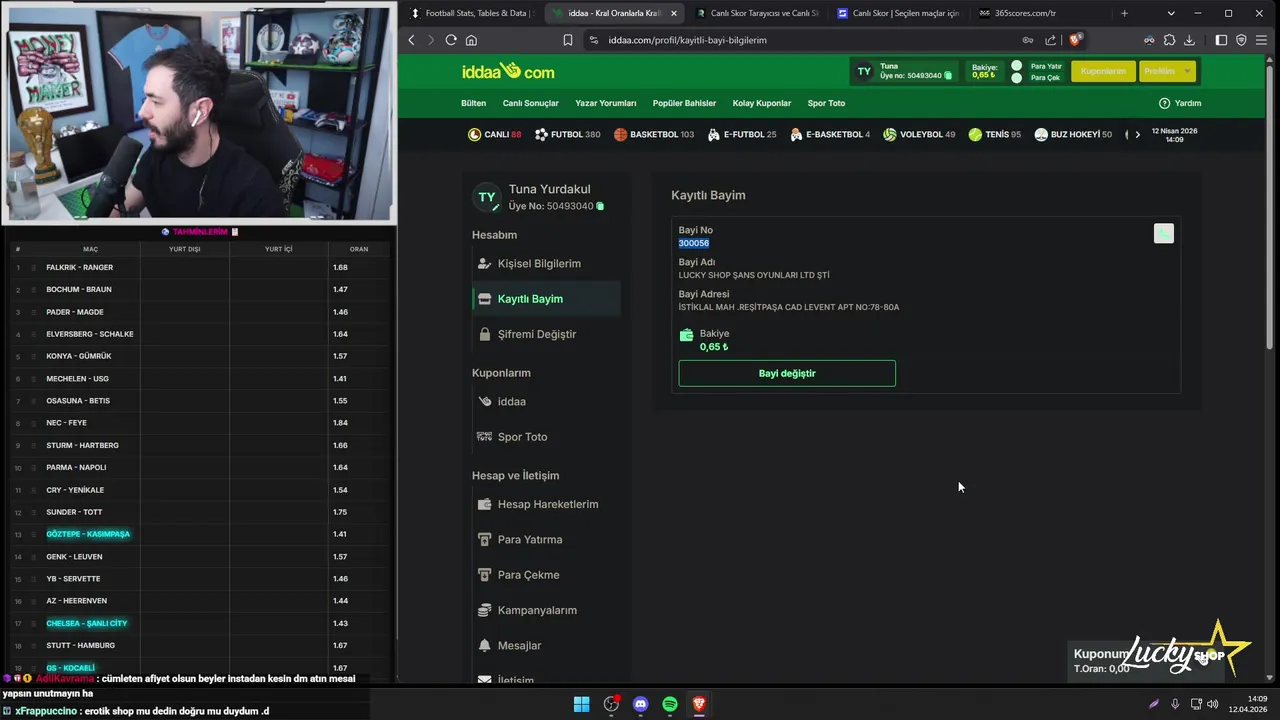Screen dimensions: 1280x720
Task: Open Bülten menu item
Action: (473, 103)
